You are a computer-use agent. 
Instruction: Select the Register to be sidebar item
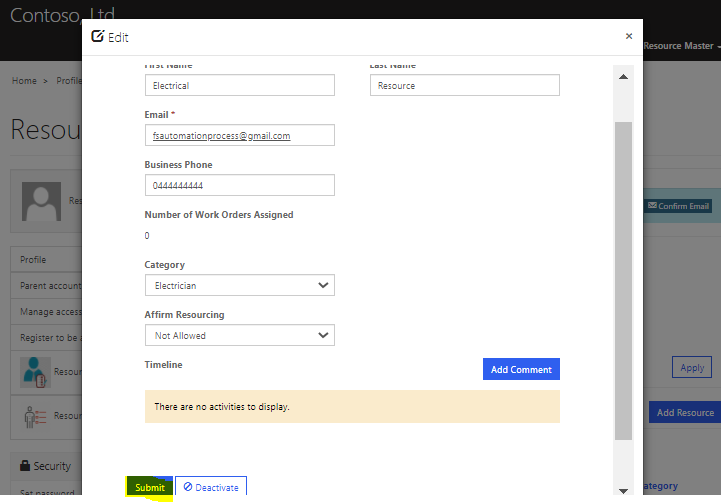click(46, 337)
